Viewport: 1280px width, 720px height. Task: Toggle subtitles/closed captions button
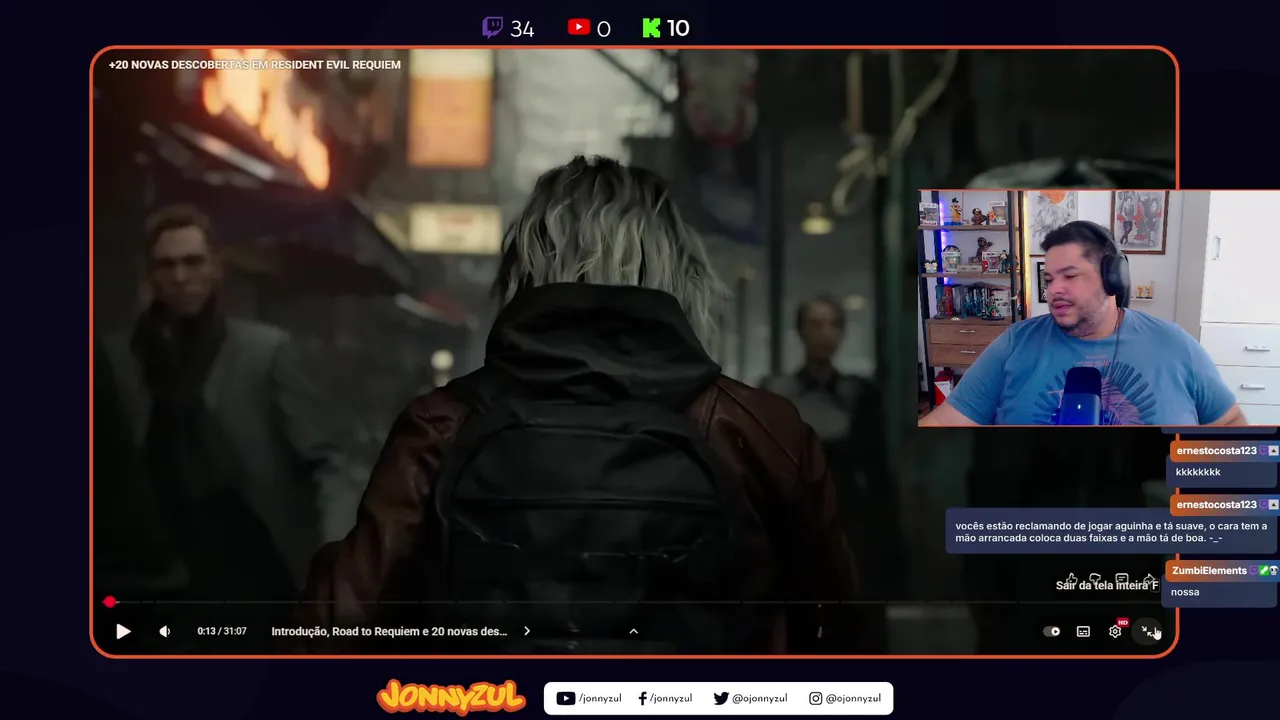click(x=1083, y=631)
